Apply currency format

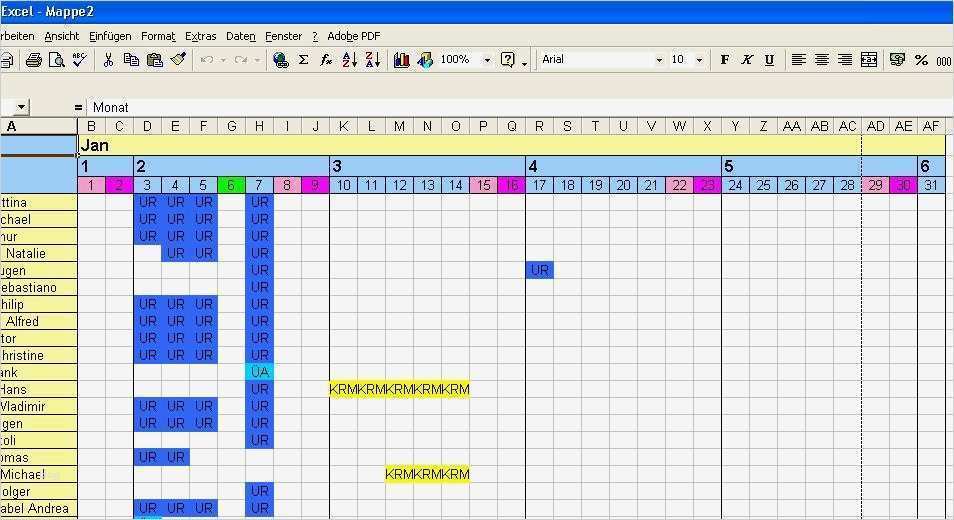[897, 60]
